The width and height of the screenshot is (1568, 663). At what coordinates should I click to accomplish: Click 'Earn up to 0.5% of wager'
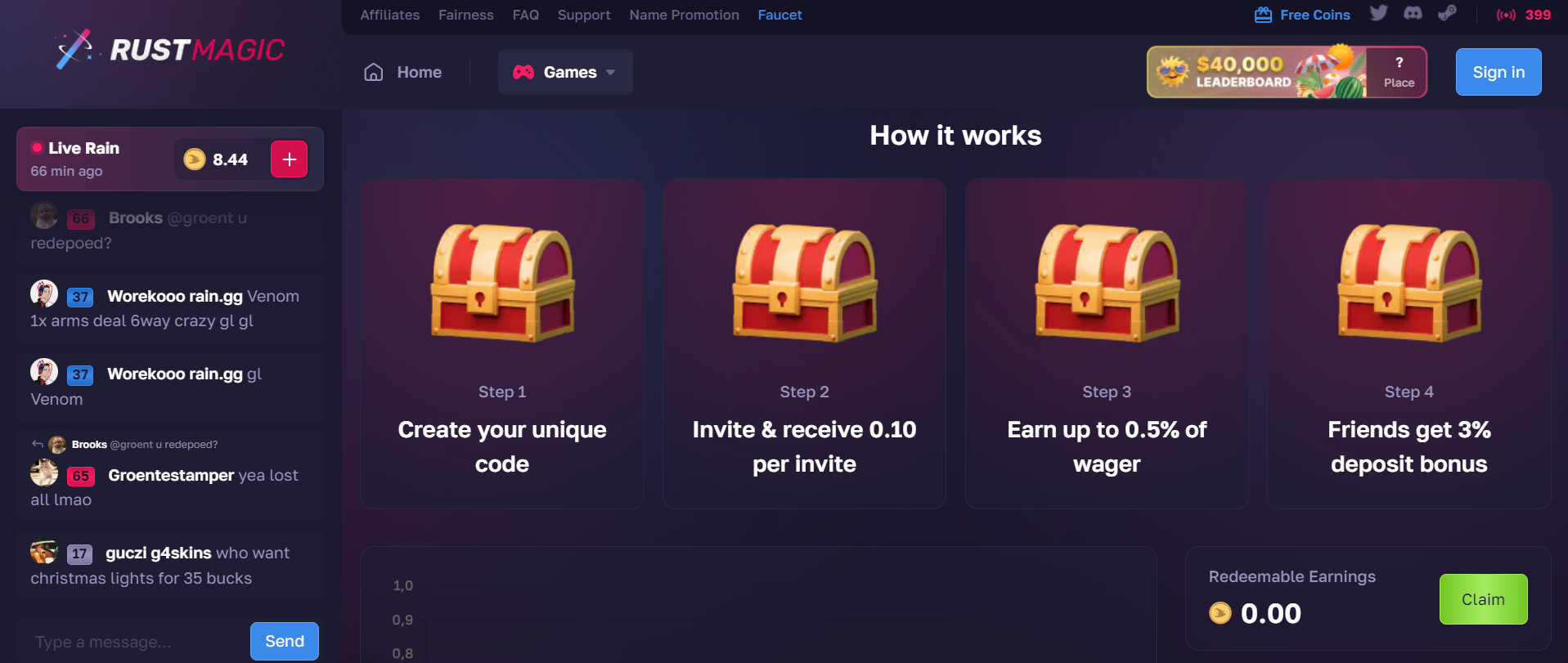tap(1107, 446)
